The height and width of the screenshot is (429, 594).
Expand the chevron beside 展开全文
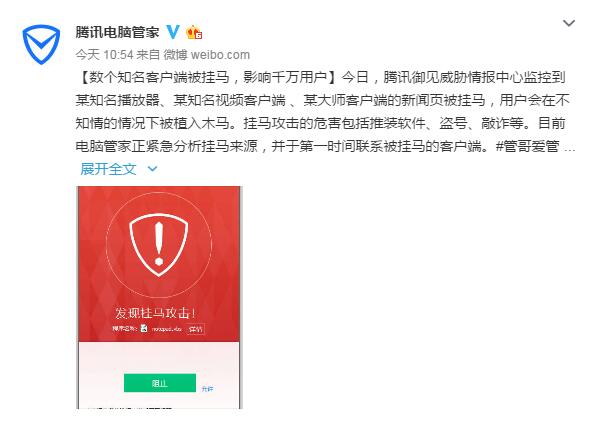(152, 169)
